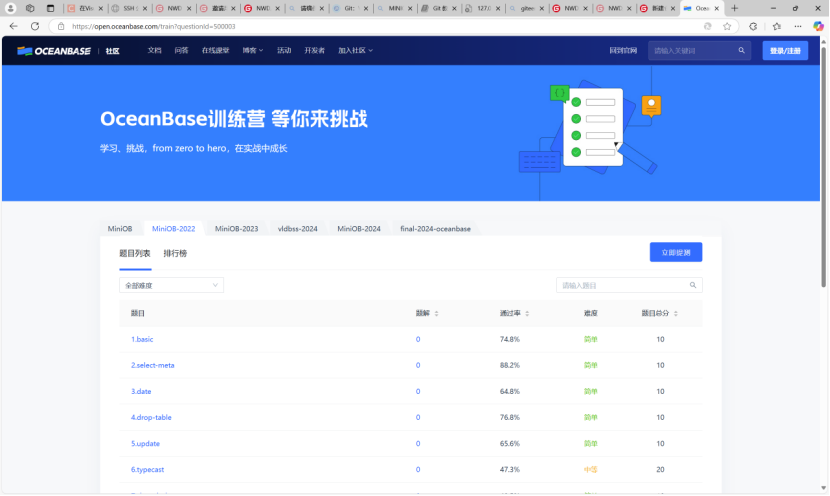Image resolution: width=830 pixels, height=496 pixels.
Task: Open the browser profile avatar icon
Action: tap(10, 8)
